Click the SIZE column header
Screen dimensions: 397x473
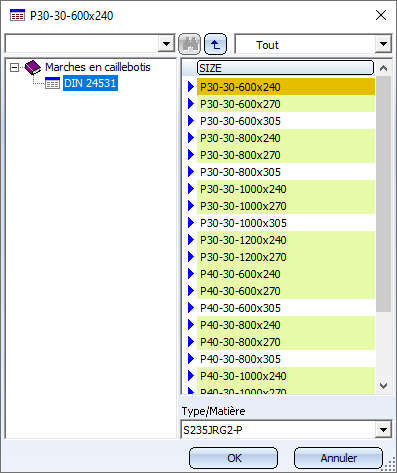(x=285, y=68)
